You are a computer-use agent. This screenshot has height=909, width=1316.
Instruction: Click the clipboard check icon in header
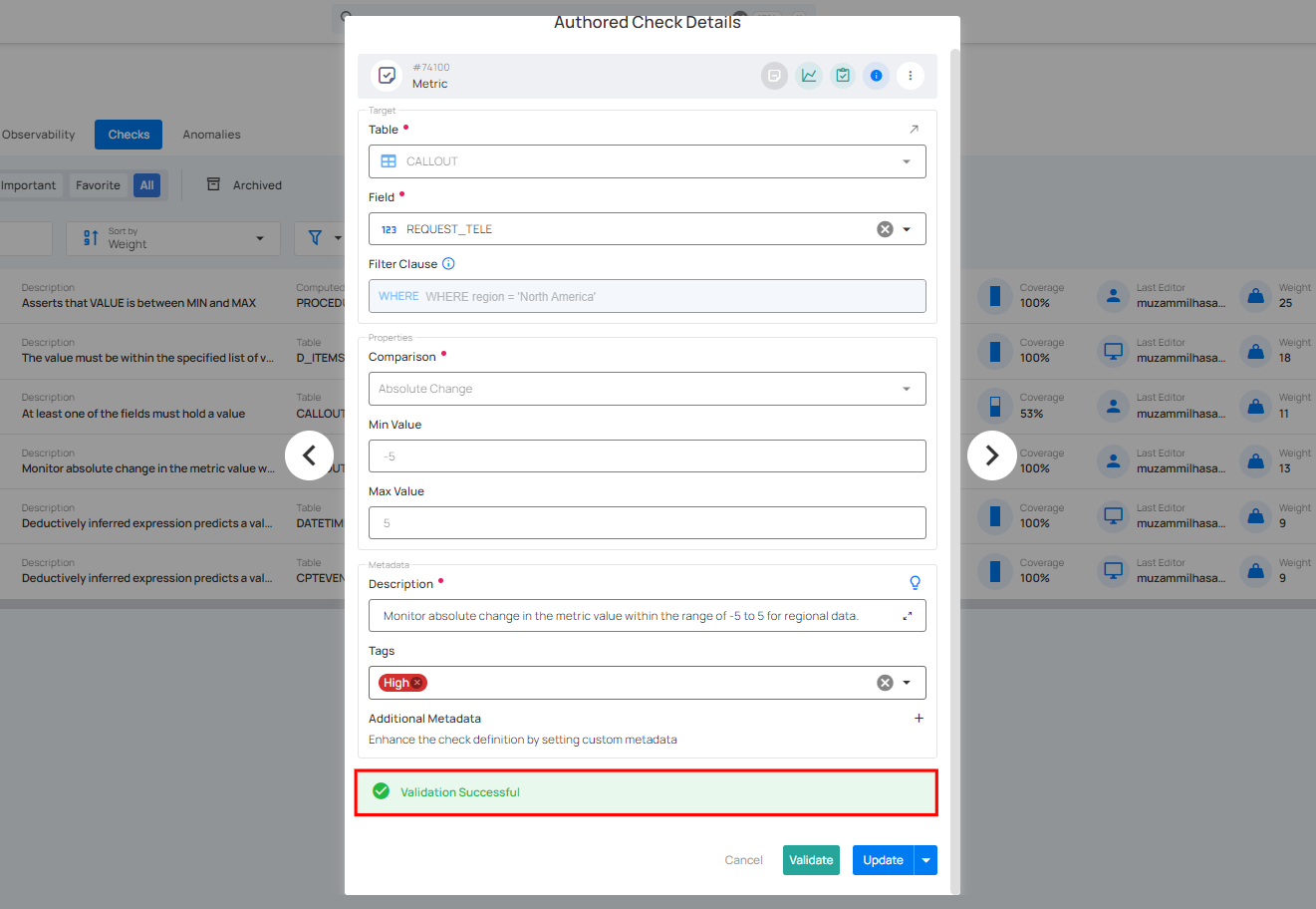point(843,76)
